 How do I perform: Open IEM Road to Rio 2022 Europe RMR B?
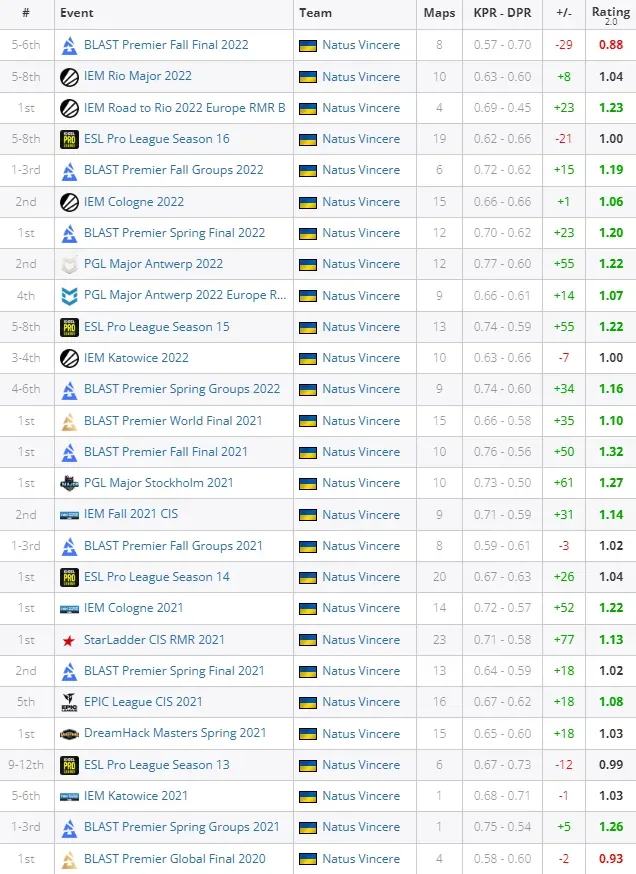pyautogui.click(x=185, y=108)
